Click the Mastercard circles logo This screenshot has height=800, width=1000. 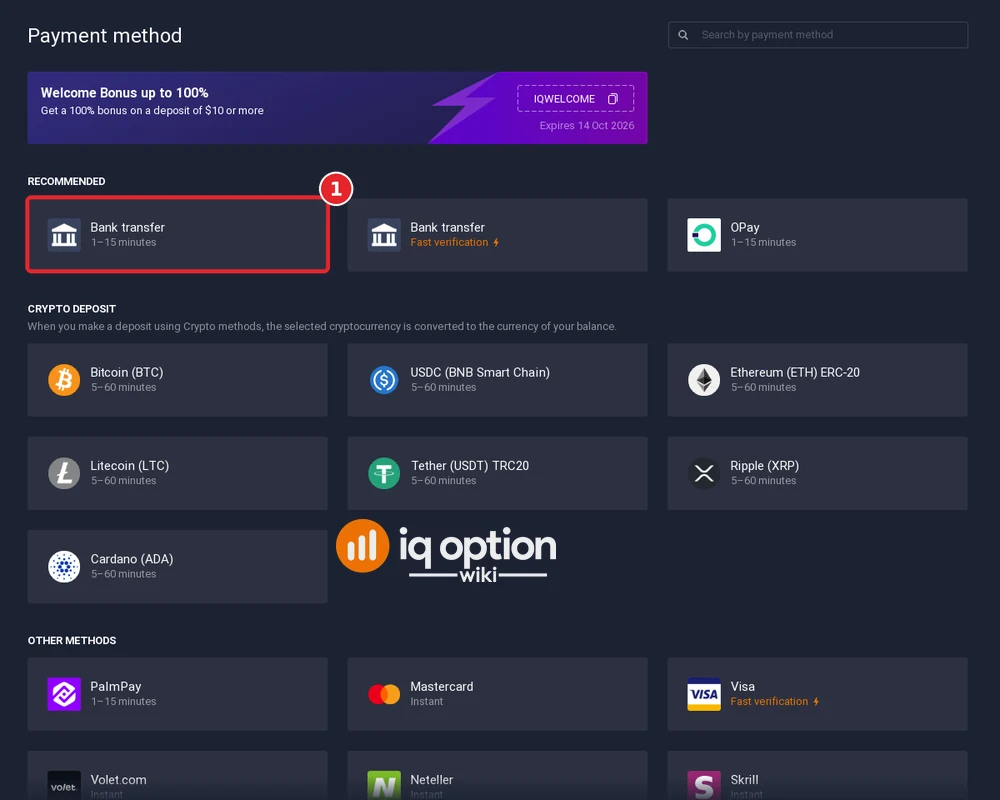coord(384,694)
